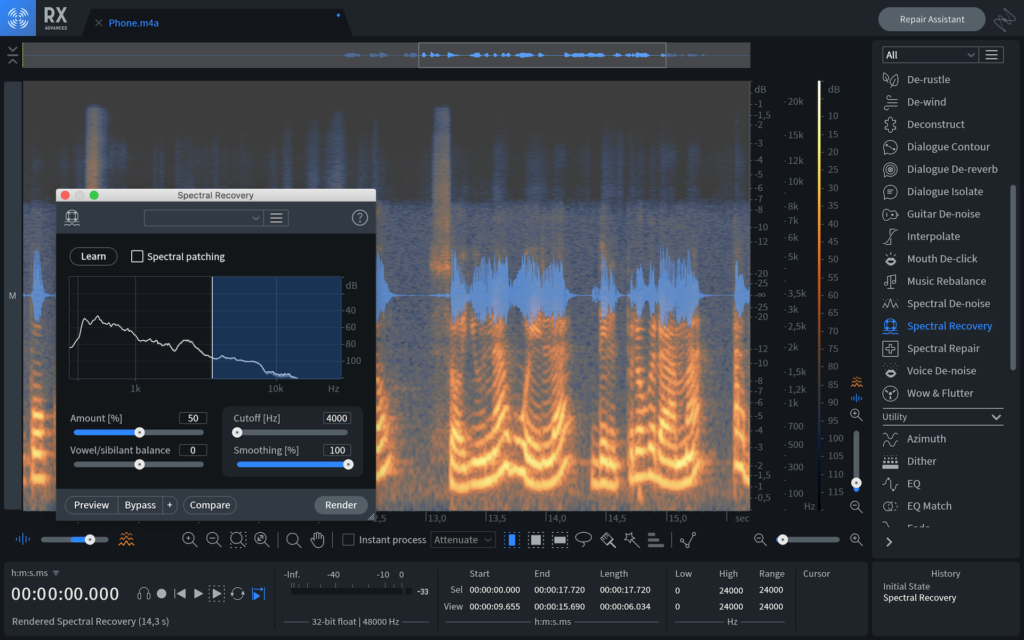This screenshot has height=640, width=1024.
Task: Select the lasso selection tool
Action: point(583,540)
